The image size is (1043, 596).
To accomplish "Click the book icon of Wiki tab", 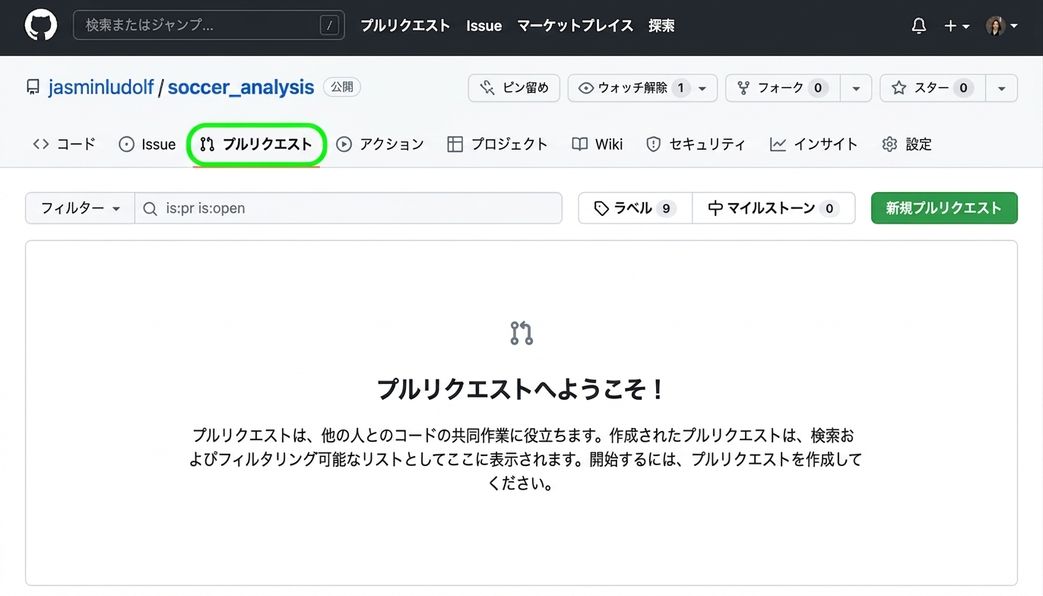I will 579,144.
